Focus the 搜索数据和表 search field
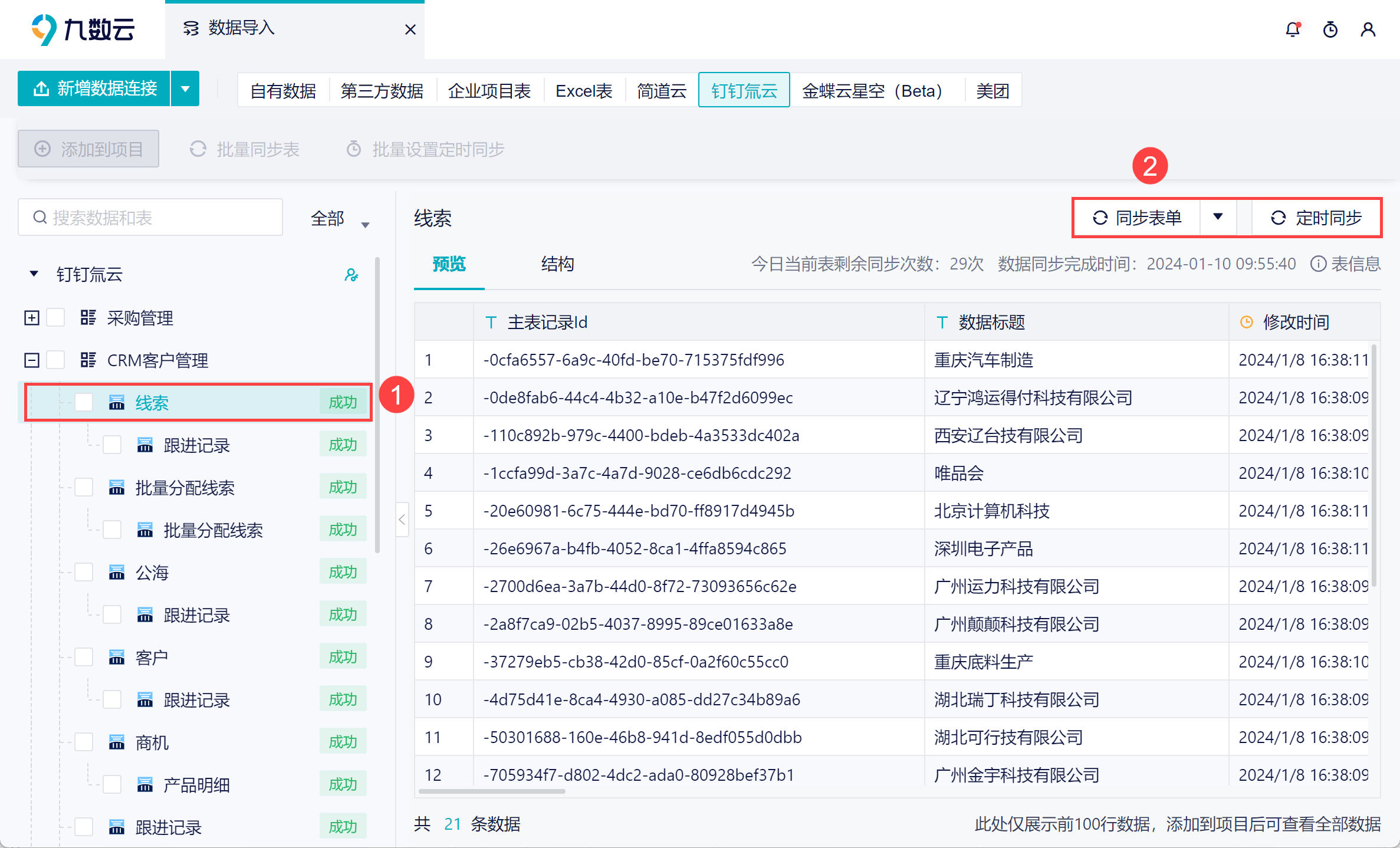Image resolution: width=1400 pixels, height=848 pixels. 150,218
